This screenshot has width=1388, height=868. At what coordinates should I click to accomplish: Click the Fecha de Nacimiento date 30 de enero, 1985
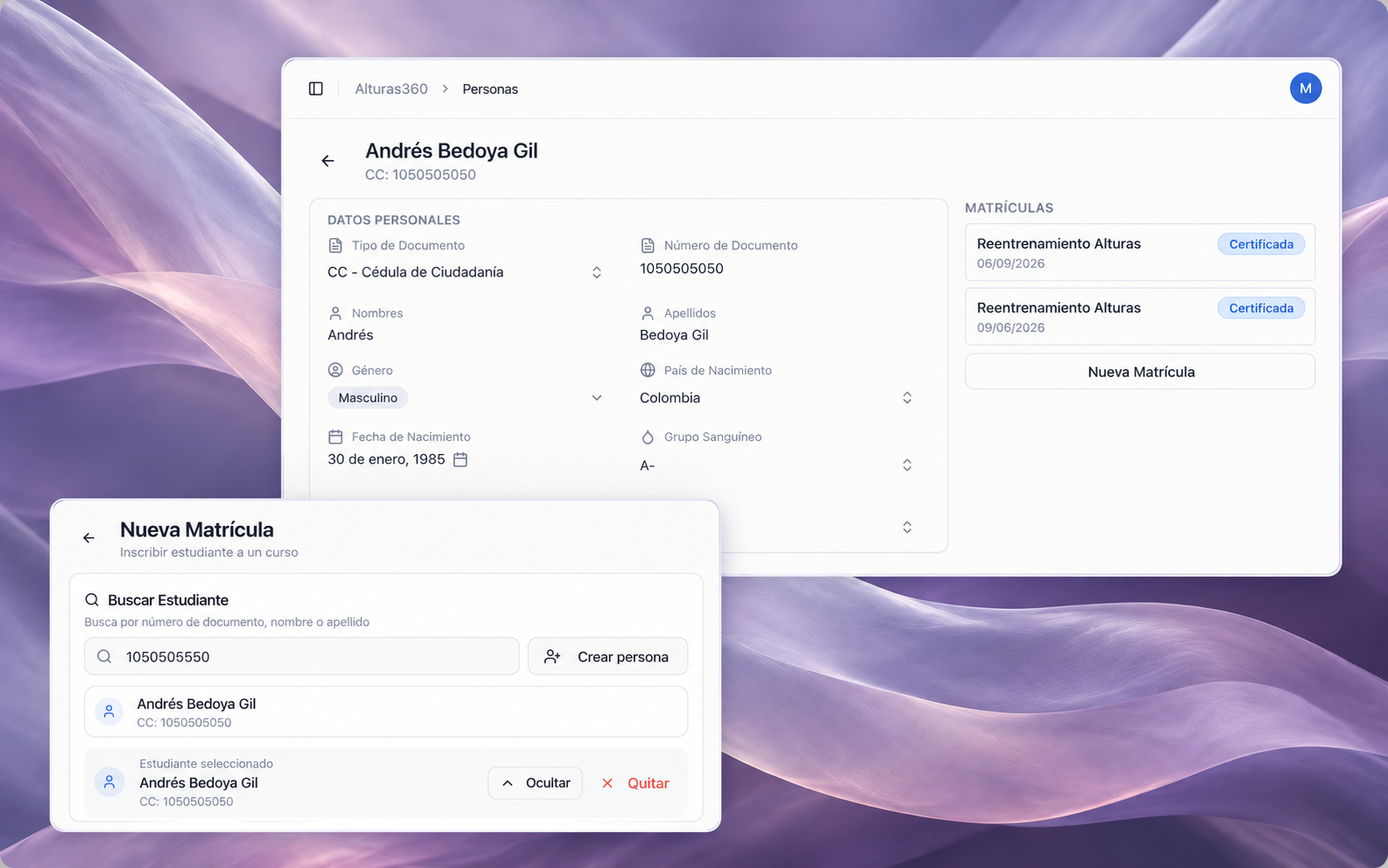tap(386, 459)
